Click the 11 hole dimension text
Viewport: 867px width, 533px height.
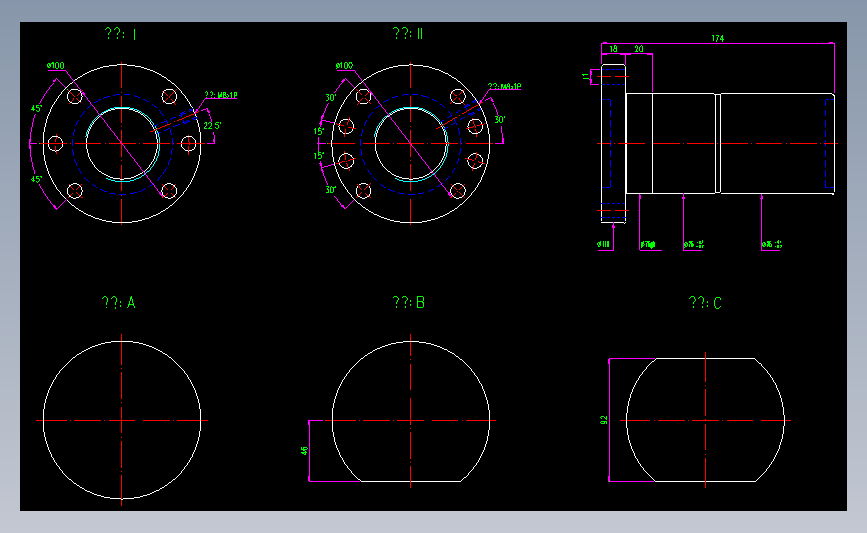[586, 76]
